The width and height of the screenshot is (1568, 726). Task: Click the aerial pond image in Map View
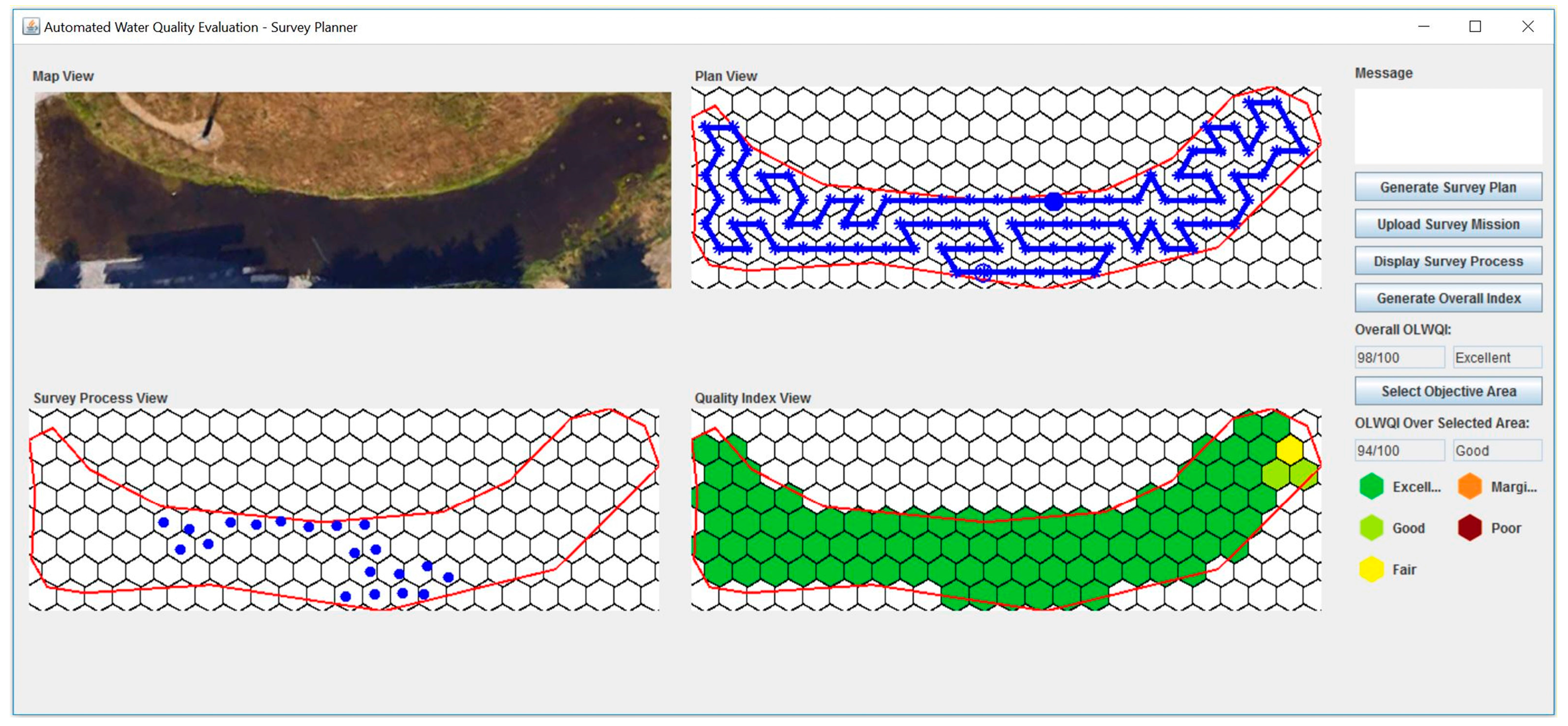pyautogui.click(x=353, y=190)
